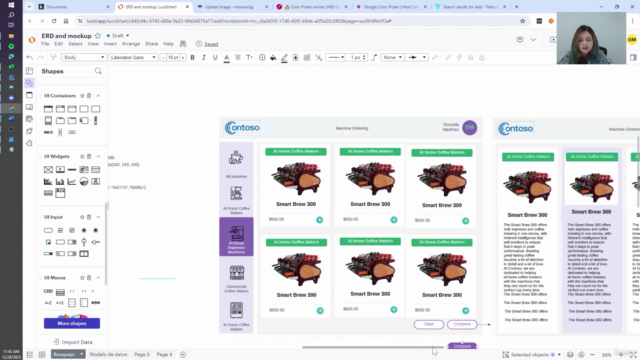Toggle bold formatting
Image resolution: width=640 pixels, height=360 pixels.
pos(193,58)
